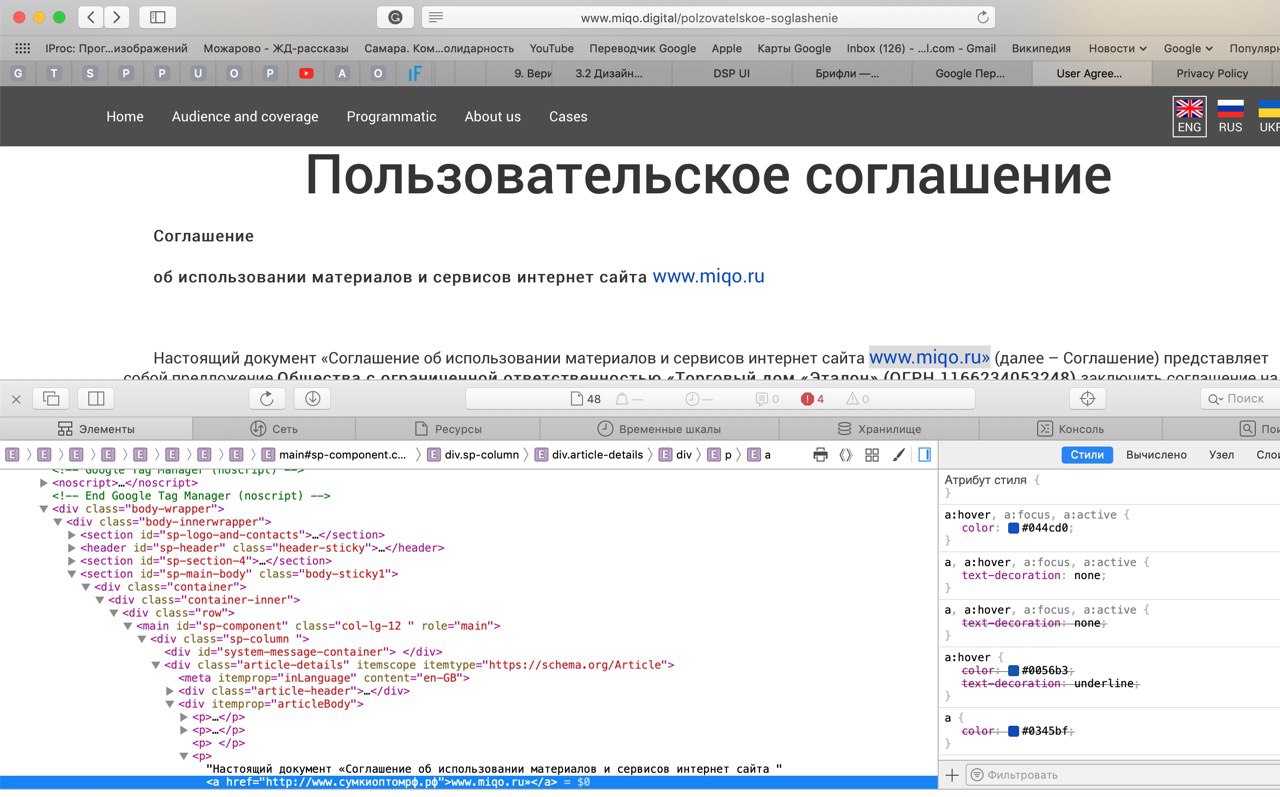Collapse the sp-main-body section node
This screenshot has height=797, width=1280.
(x=71, y=574)
